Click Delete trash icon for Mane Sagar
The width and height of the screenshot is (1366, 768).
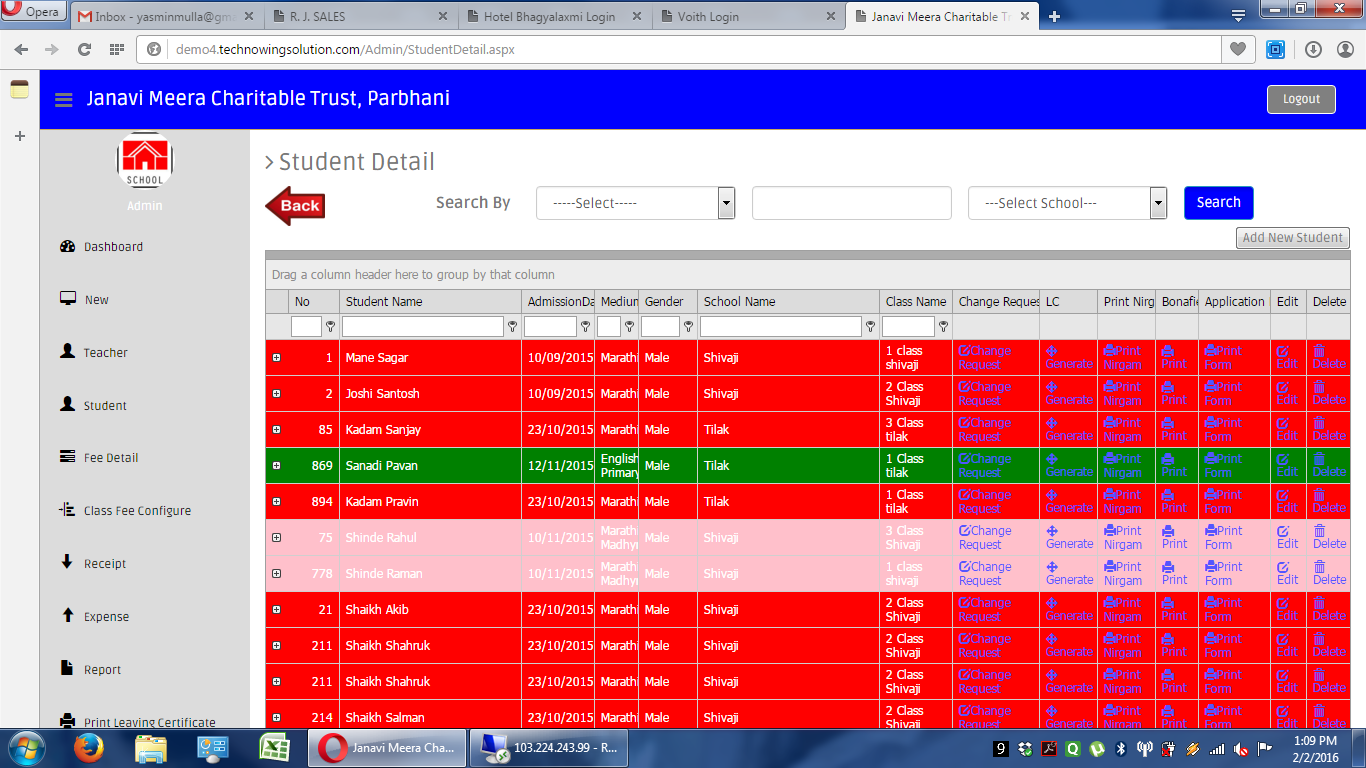[1319, 350]
